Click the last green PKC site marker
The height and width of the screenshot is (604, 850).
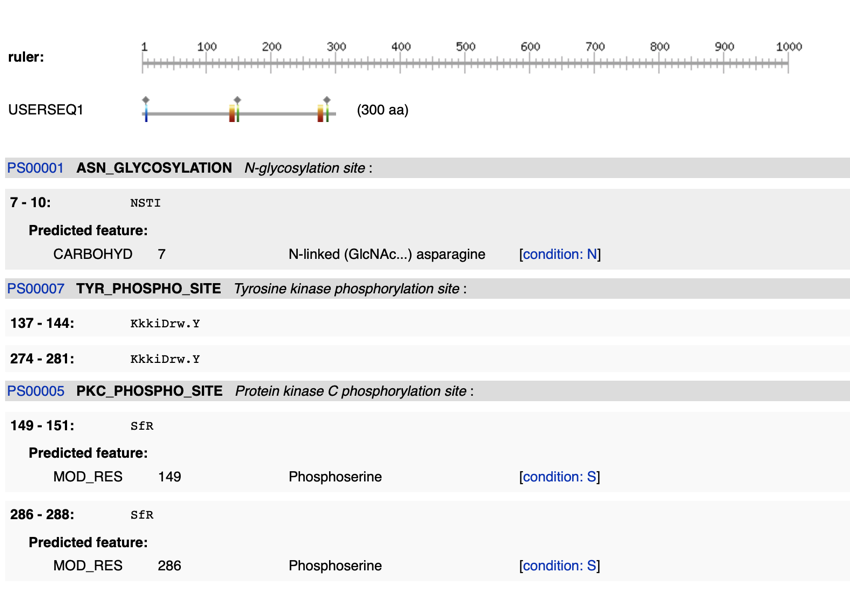click(327, 115)
